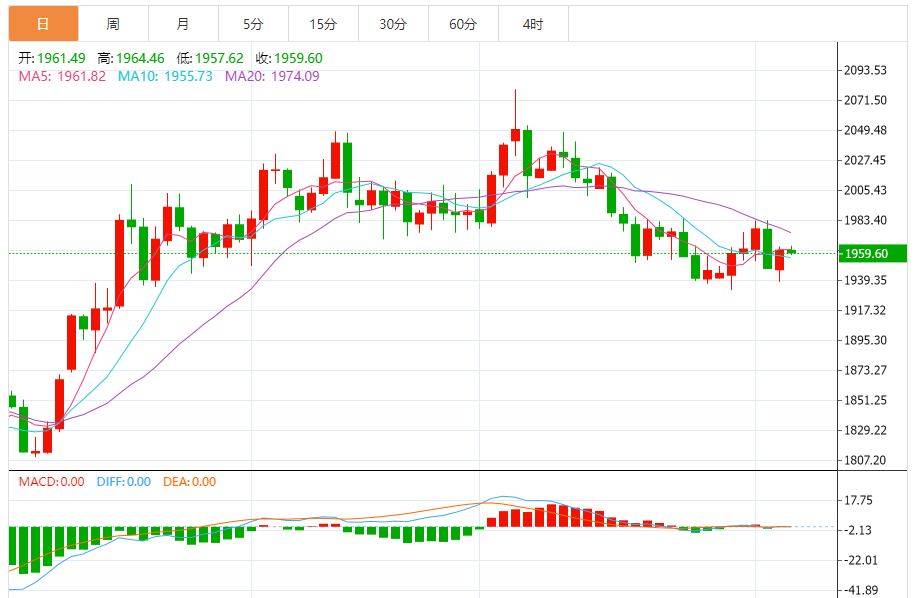Click the 1895.30 price axis label
This screenshot has width=917, height=598.
pyautogui.click(x=866, y=340)
